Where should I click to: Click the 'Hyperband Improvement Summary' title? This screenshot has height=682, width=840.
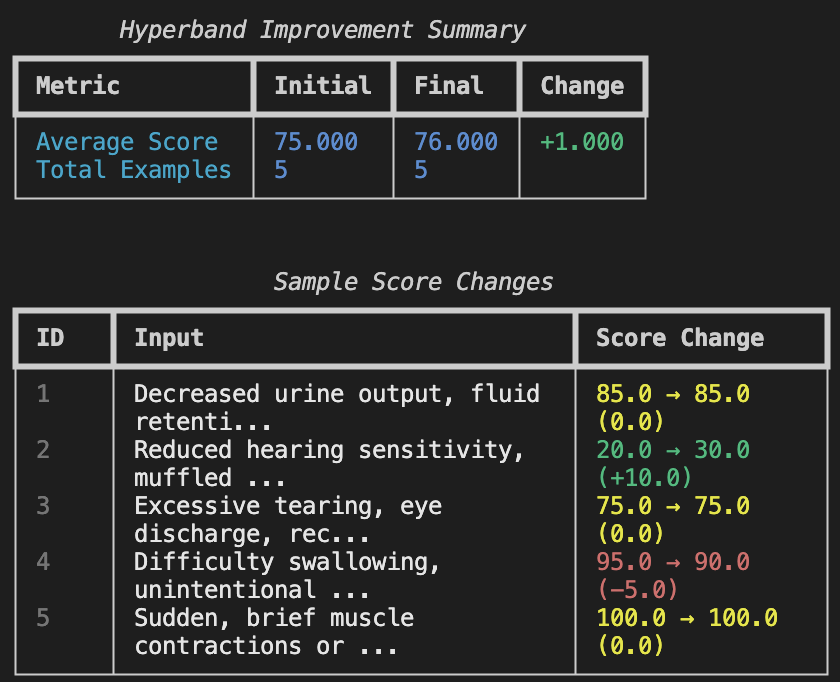[322, 30]
